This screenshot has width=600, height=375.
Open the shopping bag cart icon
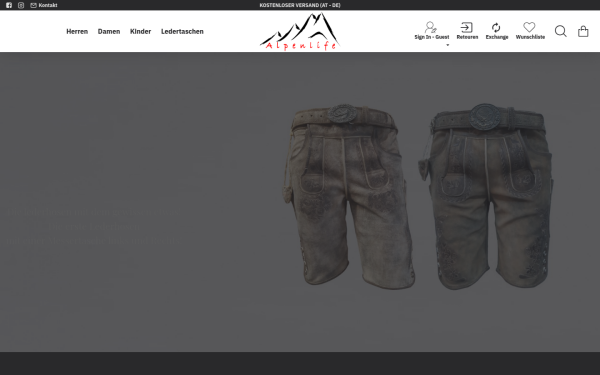(x=583, y=31)
